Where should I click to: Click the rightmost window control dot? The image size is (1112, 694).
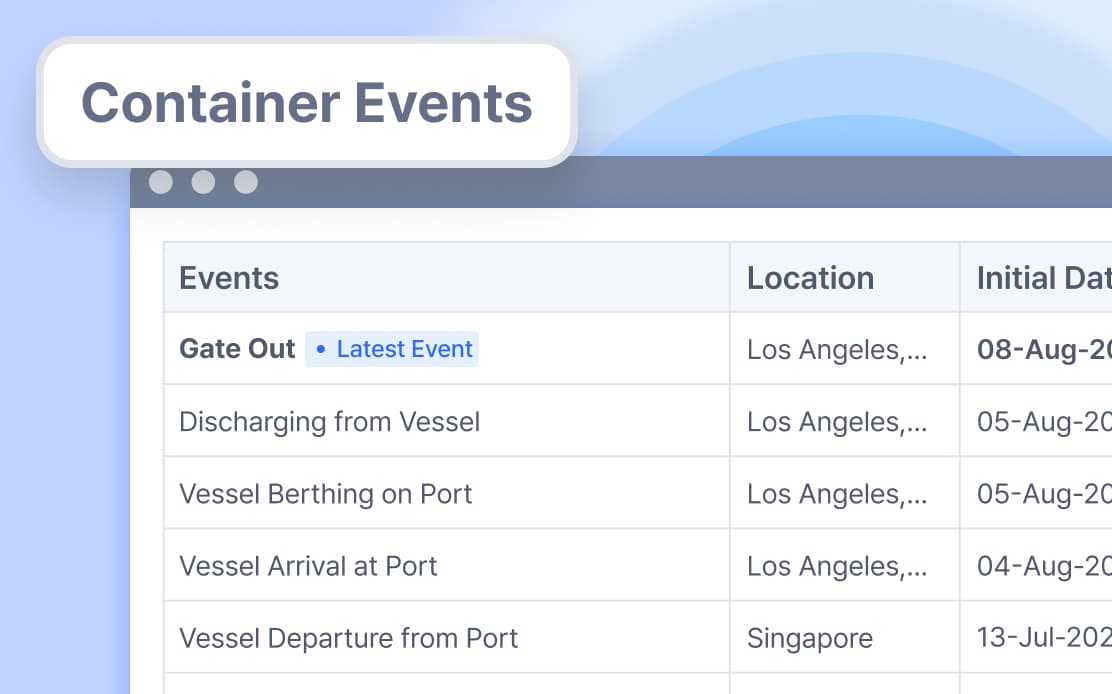(x=246, y=183)
